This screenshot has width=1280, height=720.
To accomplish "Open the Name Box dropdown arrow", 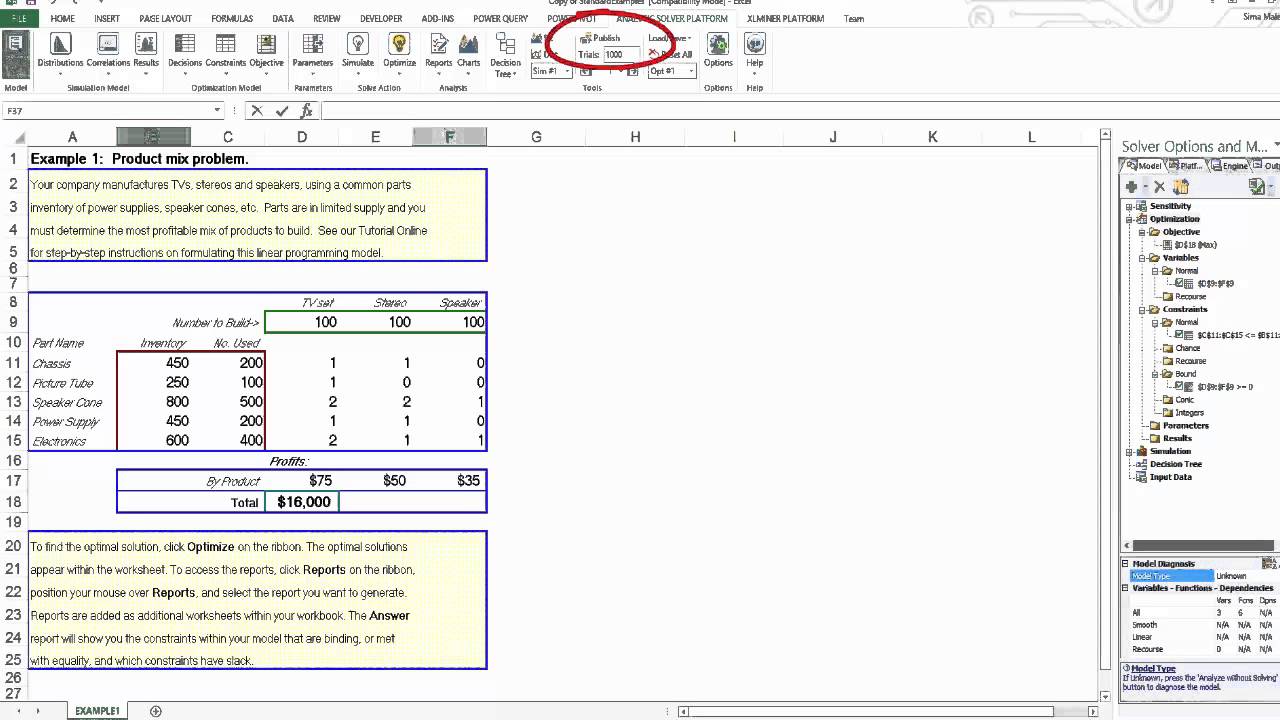I will coord(217,111).
